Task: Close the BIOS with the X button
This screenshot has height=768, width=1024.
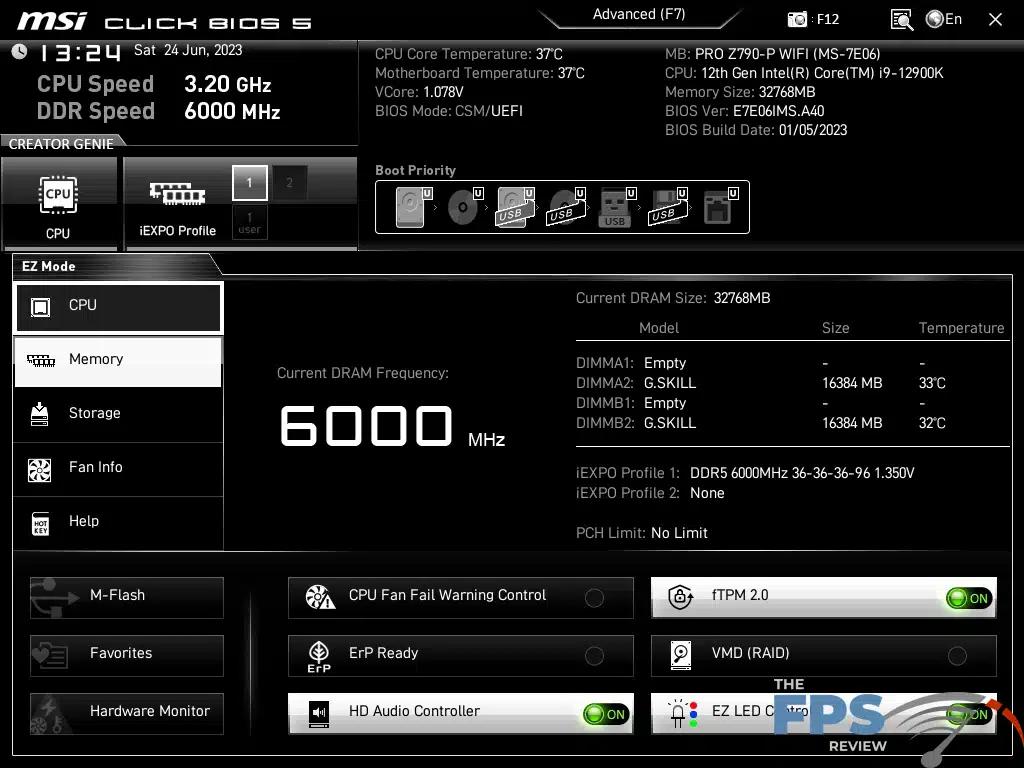Action: [x=995, y=20]
